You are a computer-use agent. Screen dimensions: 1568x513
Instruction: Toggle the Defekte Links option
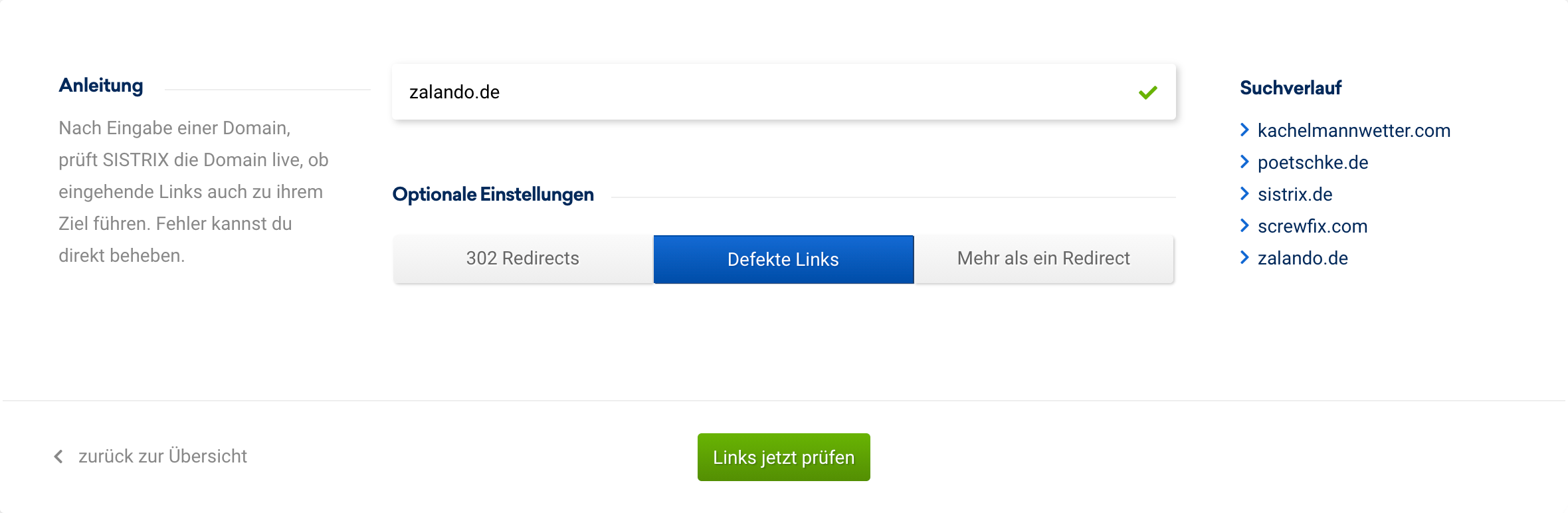783,259
